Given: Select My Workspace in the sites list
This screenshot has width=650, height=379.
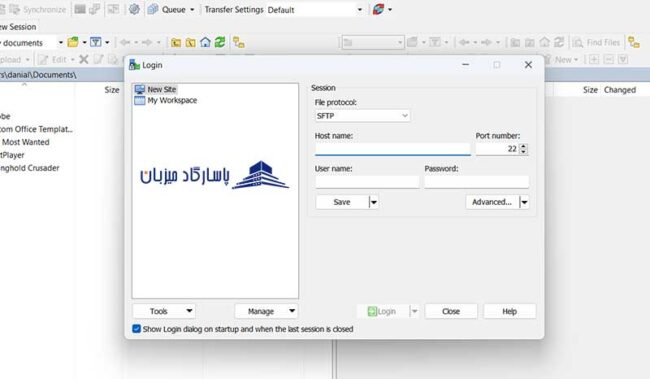Looking at the screenshot, I should click(x=172, y=100).
